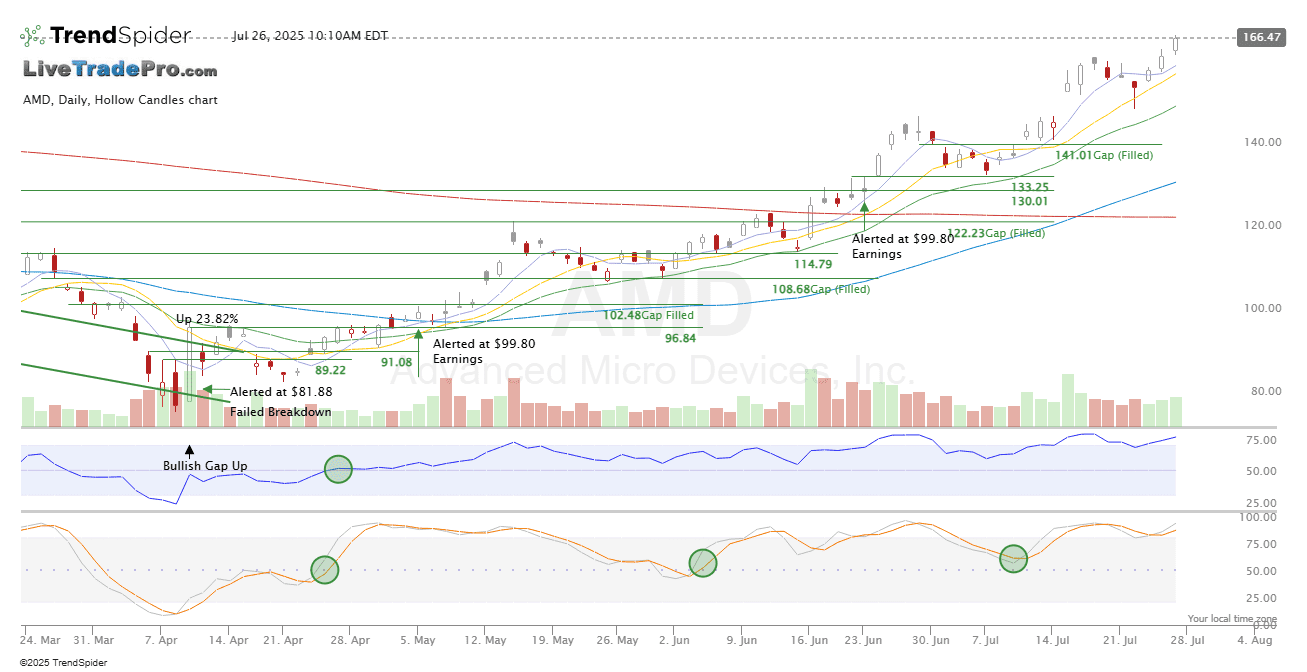Click the TrendSpider logo
The image size is (1307, 672).
[x=105, y=36]
